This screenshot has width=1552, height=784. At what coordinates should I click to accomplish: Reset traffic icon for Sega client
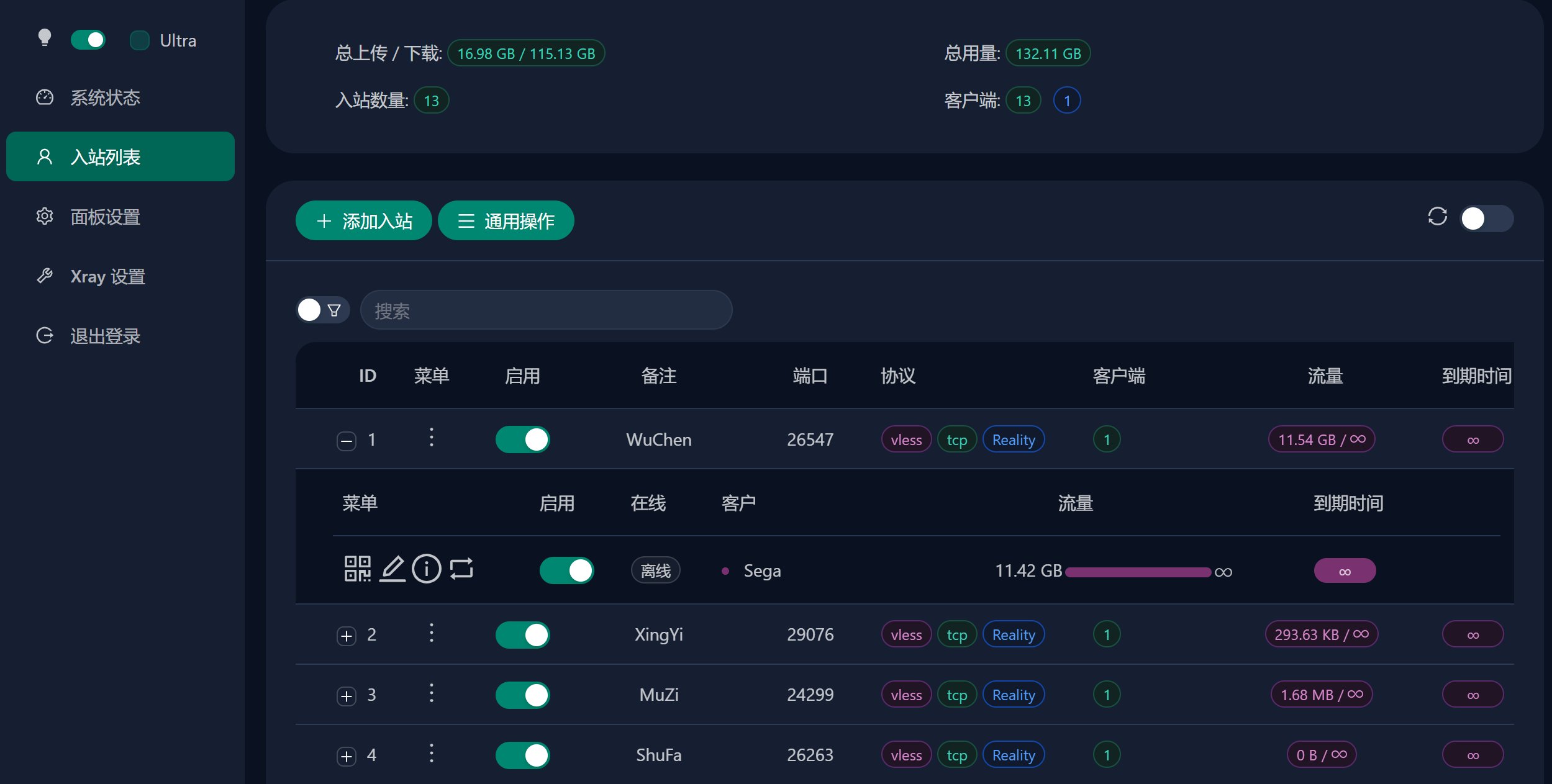click(x=461, y=569)
